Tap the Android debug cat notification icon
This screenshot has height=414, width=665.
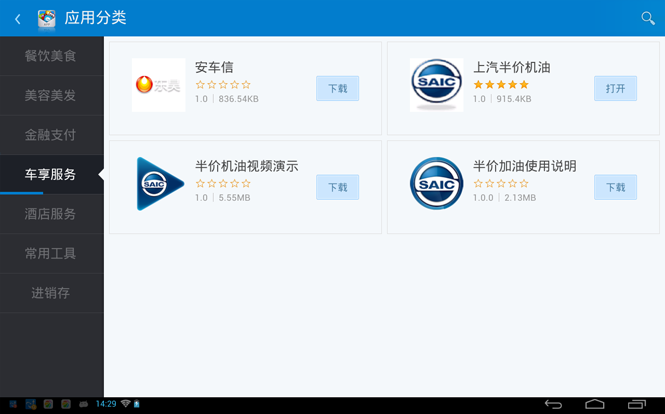pyautogui.click(x=84, y=404)
